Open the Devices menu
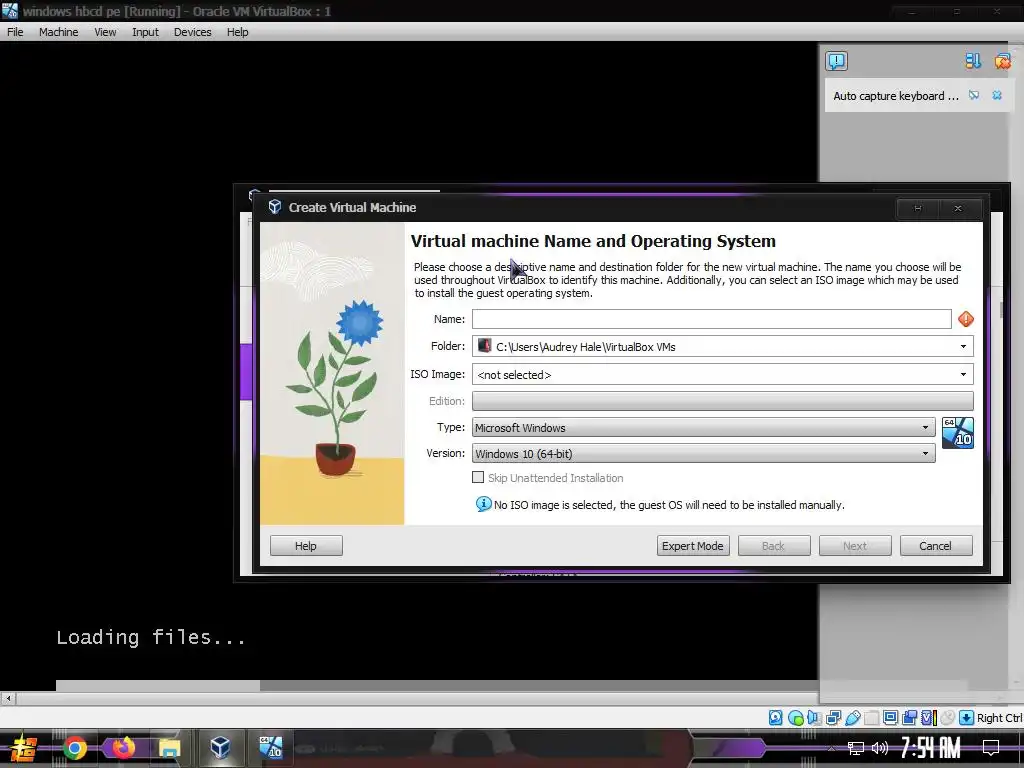Viewport: 1024px width, 768px height. (x=192, y=32)
